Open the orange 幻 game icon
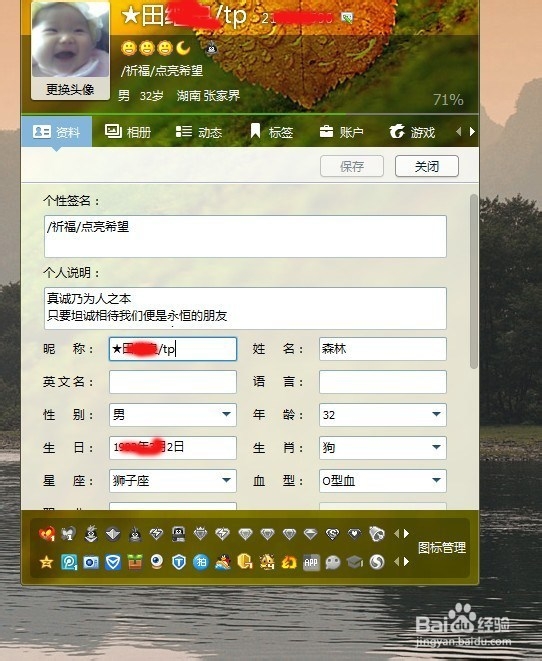542x661 pixels. (x=289, y=562)
